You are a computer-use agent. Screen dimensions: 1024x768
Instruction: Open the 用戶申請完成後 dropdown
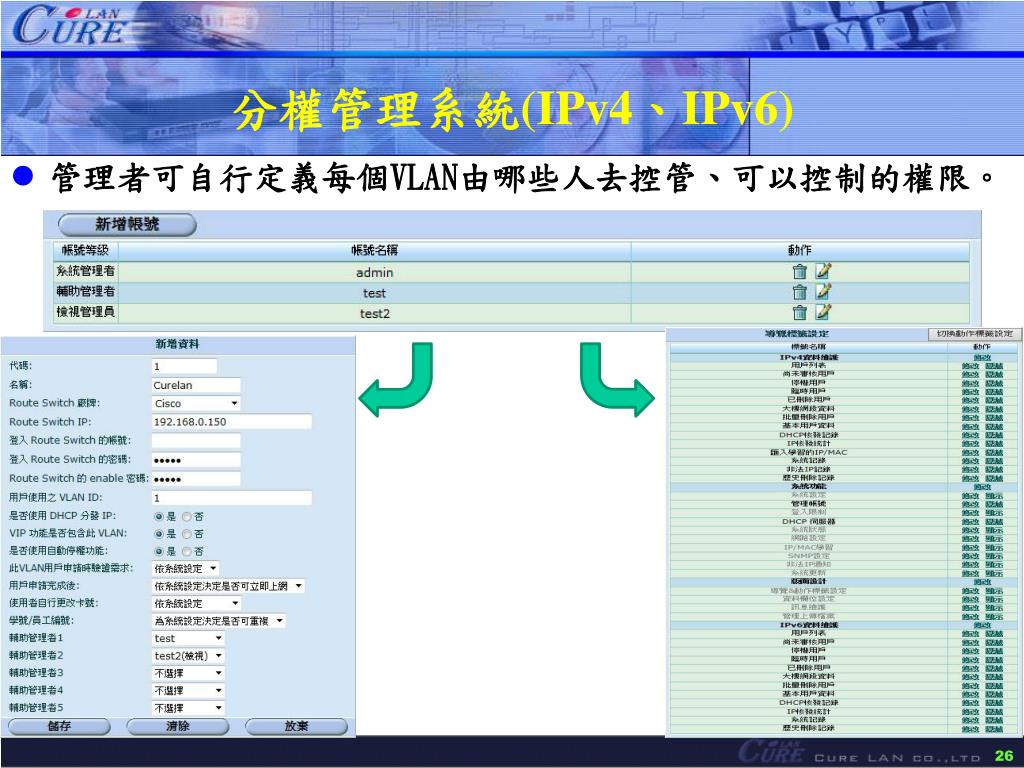[x=228, y=586]
